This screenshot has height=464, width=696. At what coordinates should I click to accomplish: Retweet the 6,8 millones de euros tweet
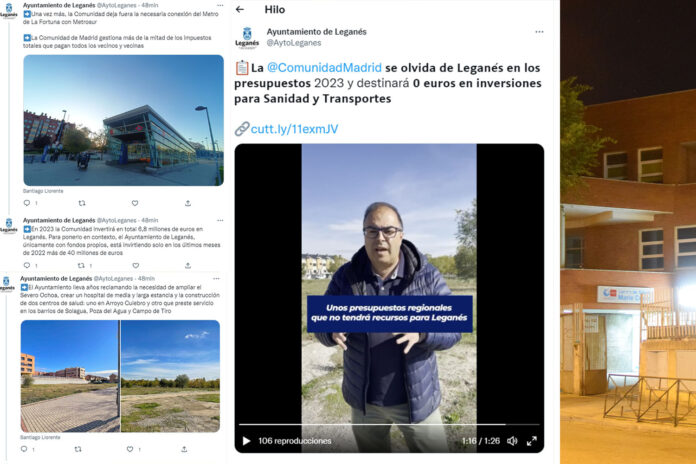point(81,266)
